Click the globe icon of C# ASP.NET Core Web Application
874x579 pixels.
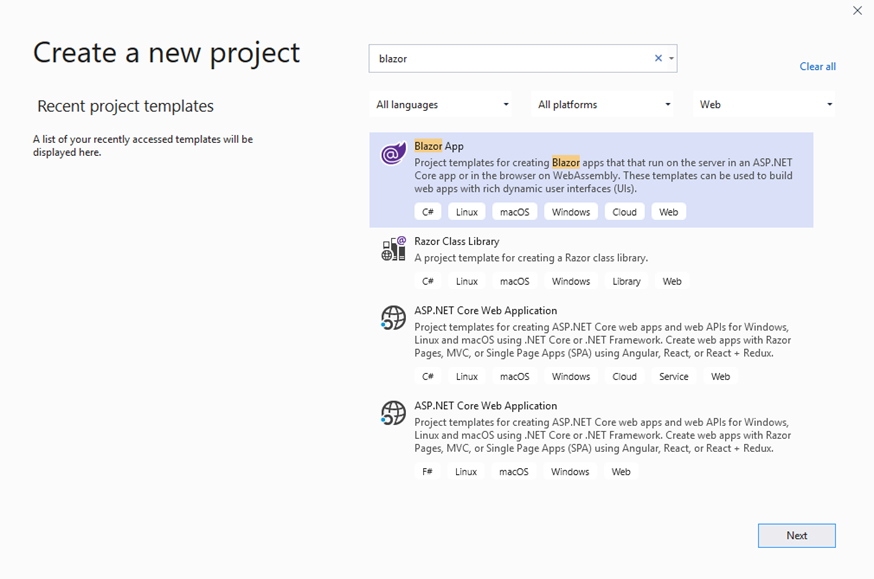pos(394,318)
